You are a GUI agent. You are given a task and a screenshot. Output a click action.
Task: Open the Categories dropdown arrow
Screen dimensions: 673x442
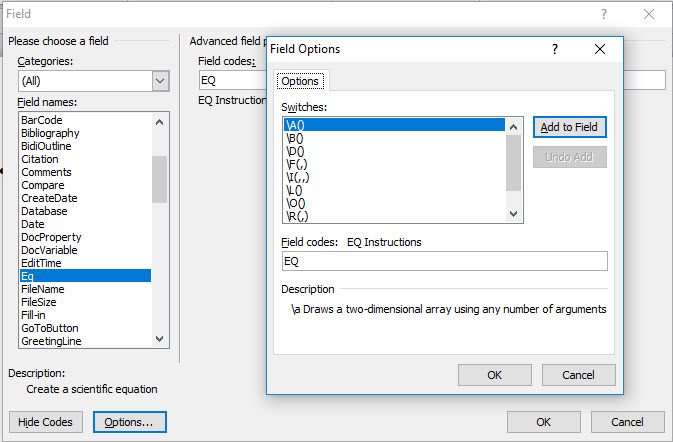[x=160, y=81]
